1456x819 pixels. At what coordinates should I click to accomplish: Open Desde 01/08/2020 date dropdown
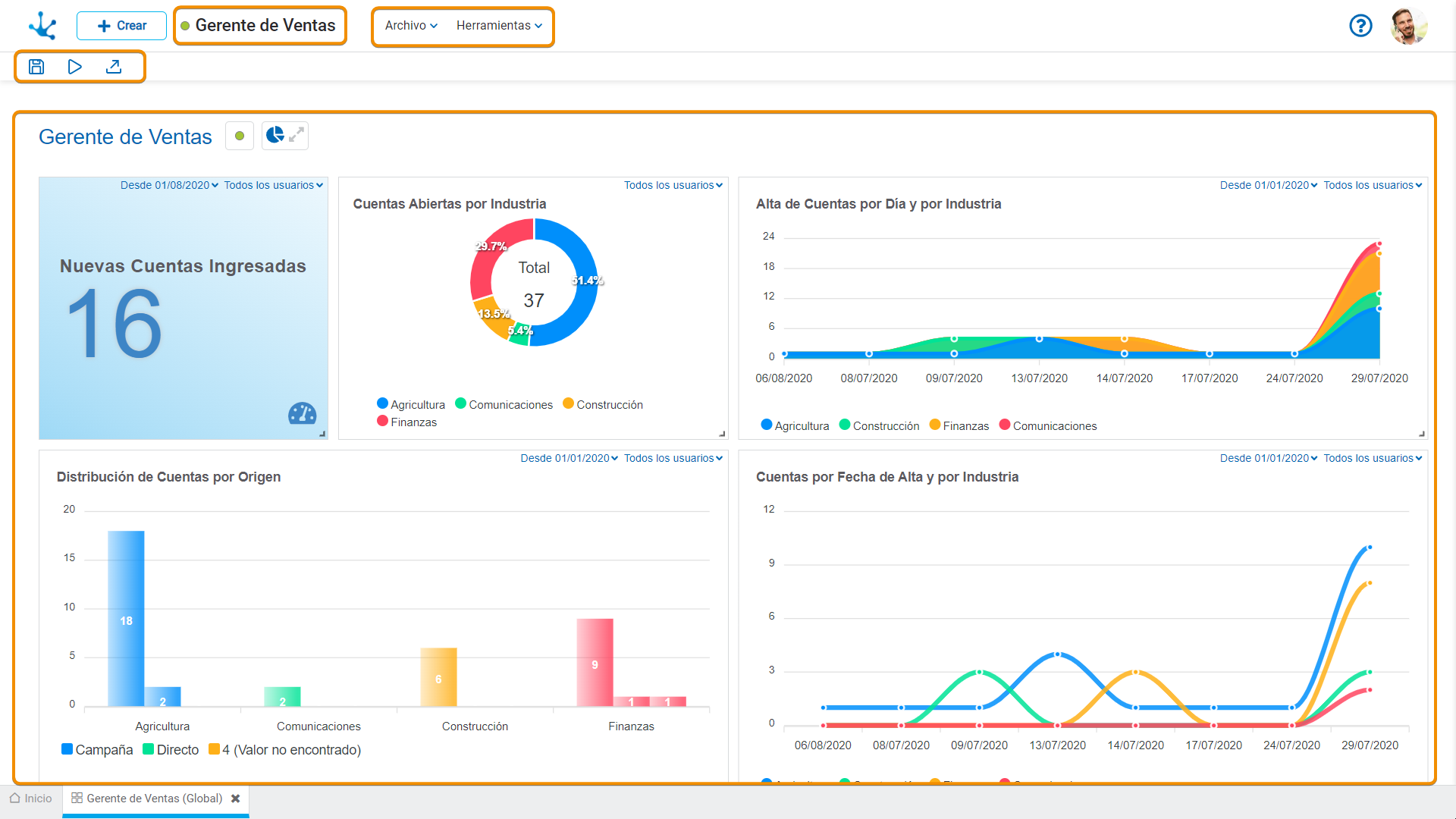pyautogui.click(x=168, y=185)
